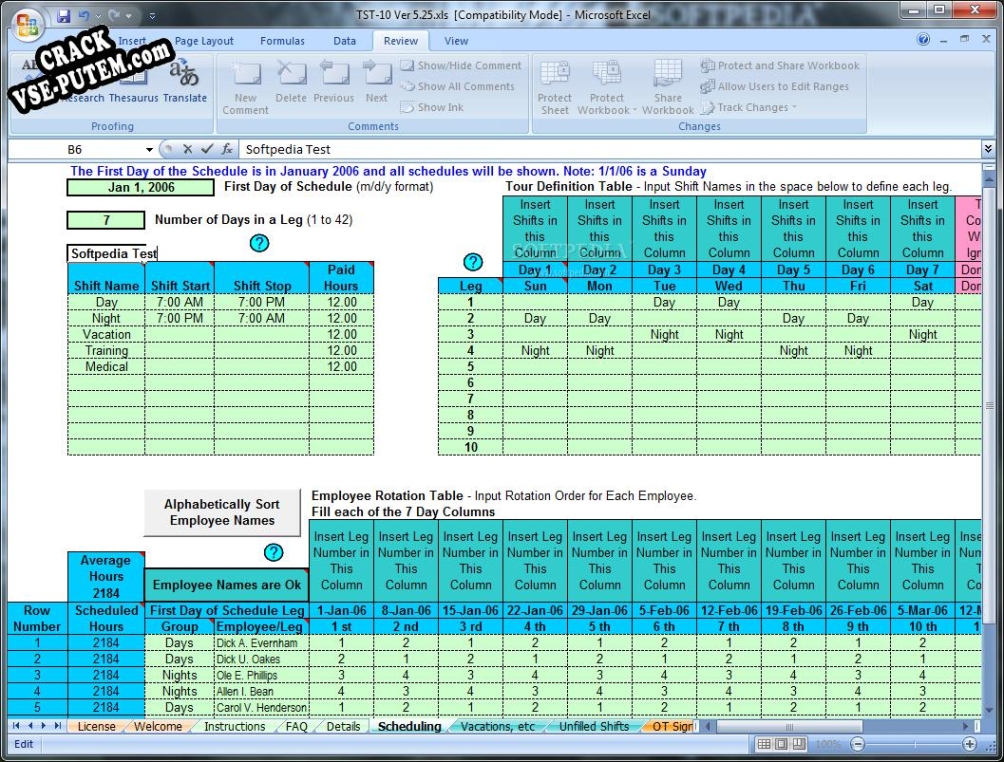Screen dimensions: 1004x762
Task: Select the Vacation shift name cell
Action: 106,335
